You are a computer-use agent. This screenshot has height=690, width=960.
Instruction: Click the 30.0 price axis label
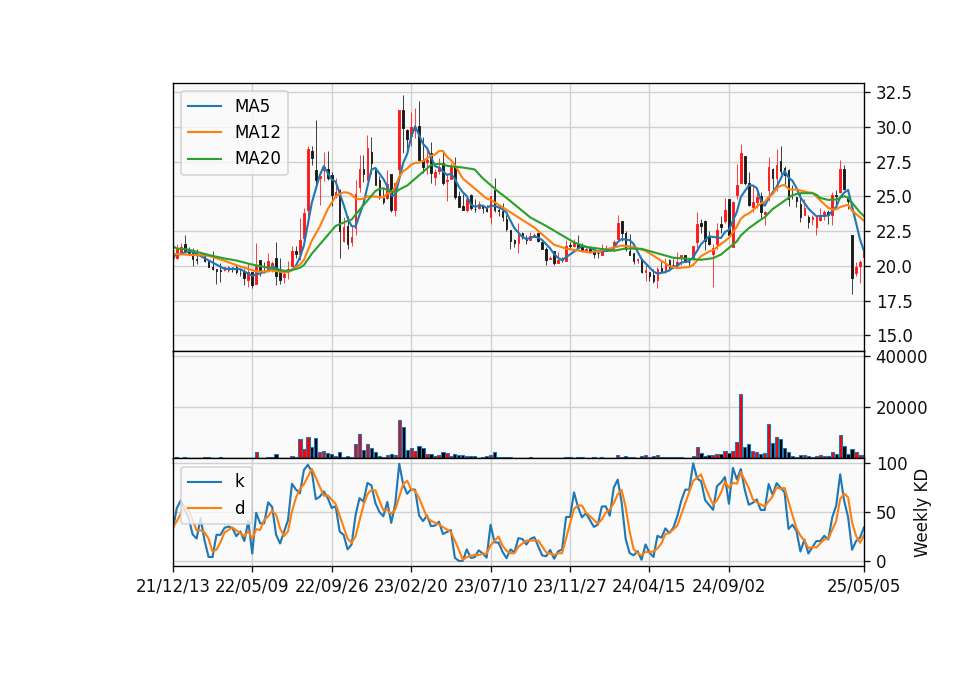[x=894, y=128]
